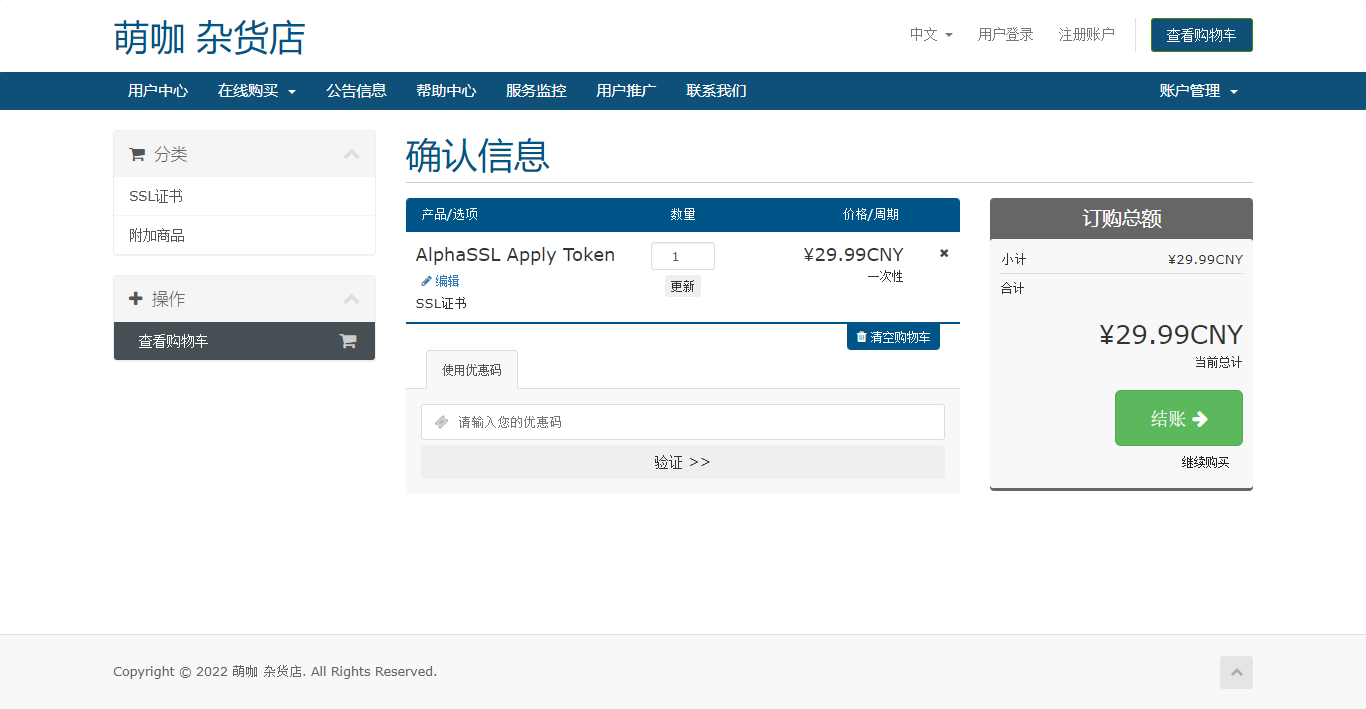The height and width of the screenshot is (709, 1366).
Task: Select the SSL证书 category in sidebar
Action: point(156,197)
